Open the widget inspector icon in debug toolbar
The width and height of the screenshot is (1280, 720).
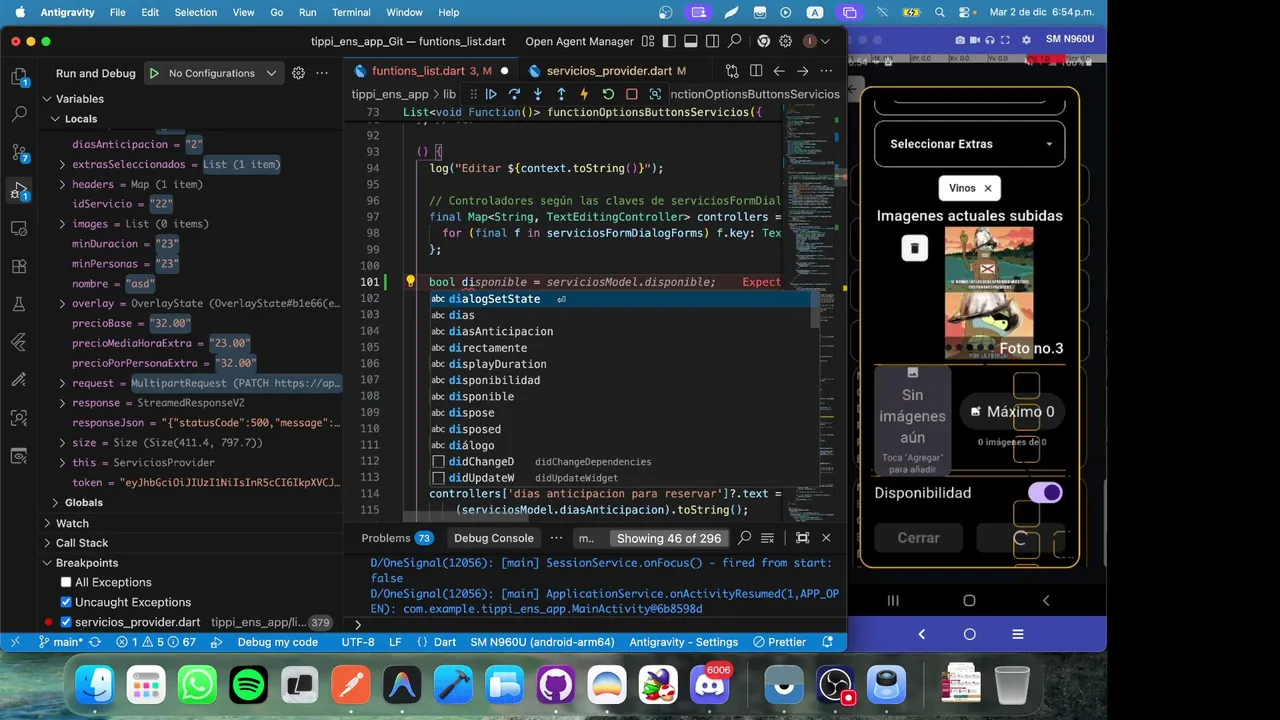point(656,94)
